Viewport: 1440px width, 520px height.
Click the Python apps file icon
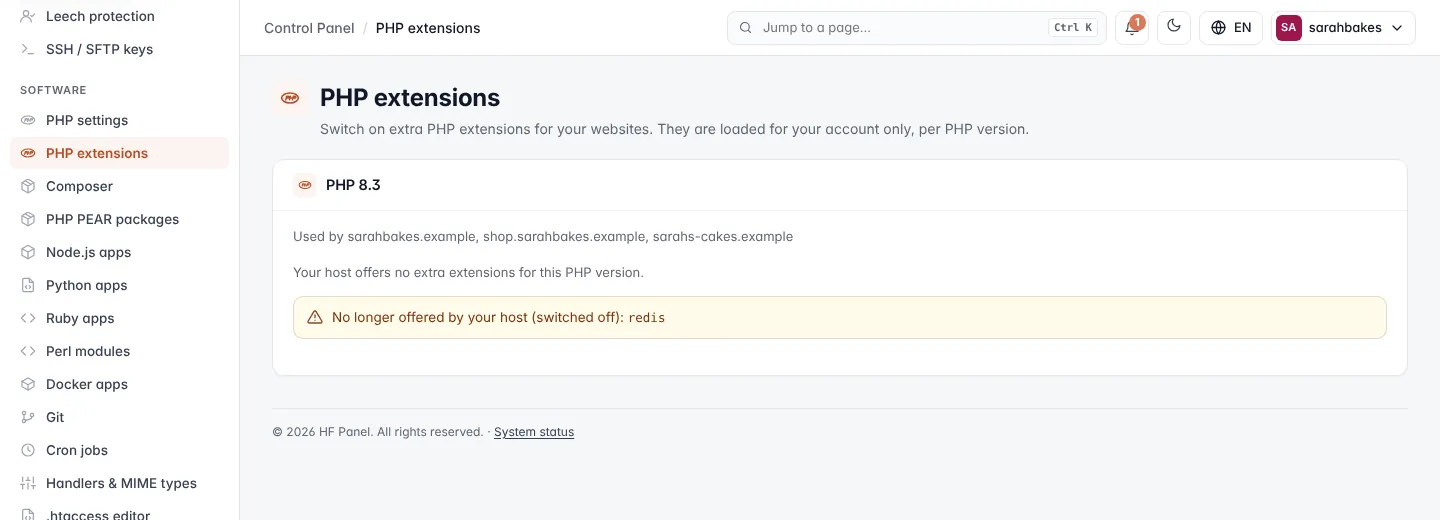[x=28, y=285]
